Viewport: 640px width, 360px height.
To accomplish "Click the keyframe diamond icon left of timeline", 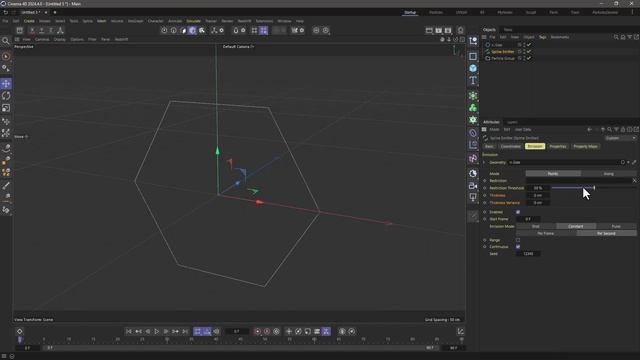I will tap(19, 331).
